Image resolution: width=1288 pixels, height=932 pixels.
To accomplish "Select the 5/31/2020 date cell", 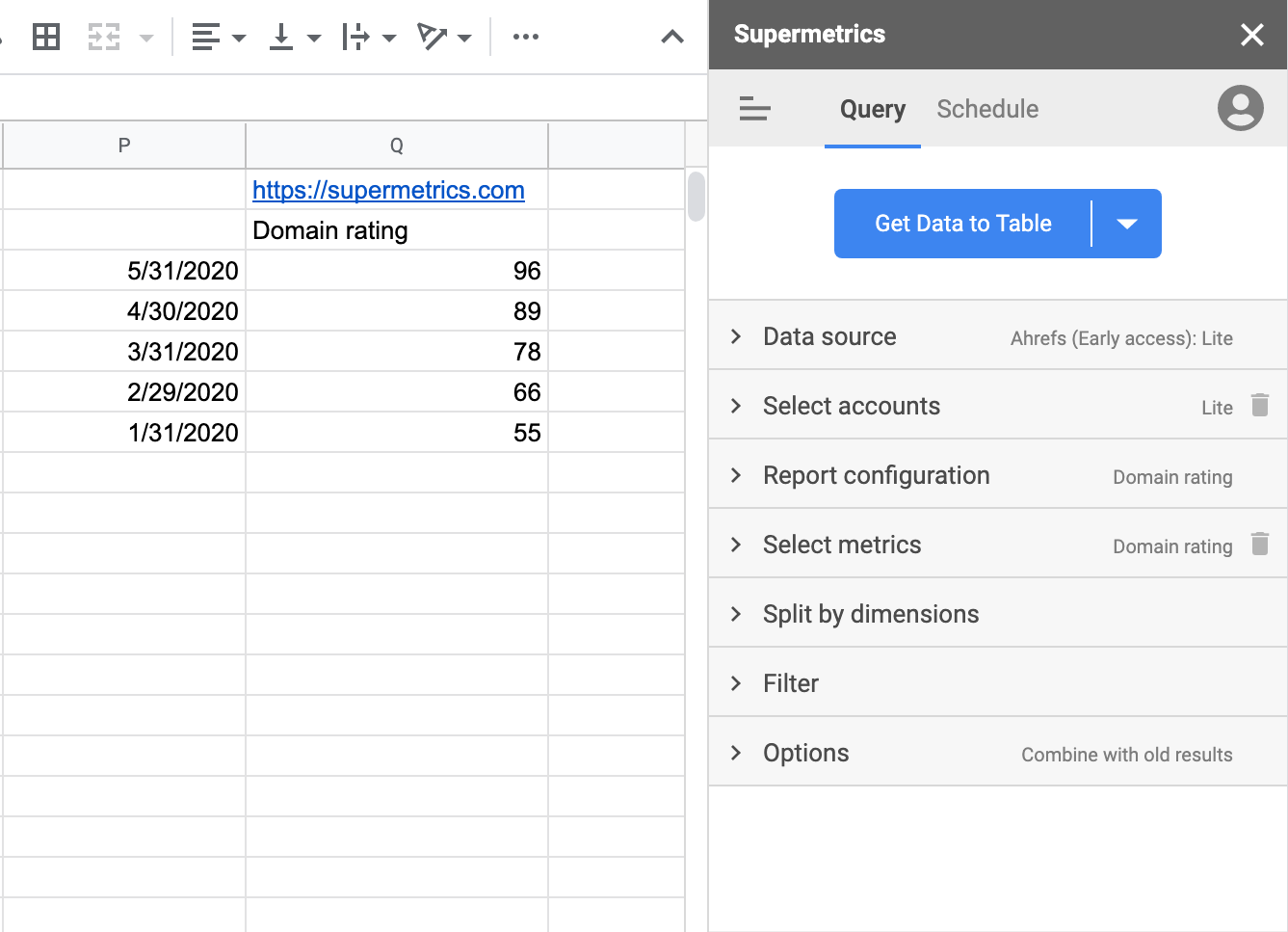I will (x=124, y=271).
